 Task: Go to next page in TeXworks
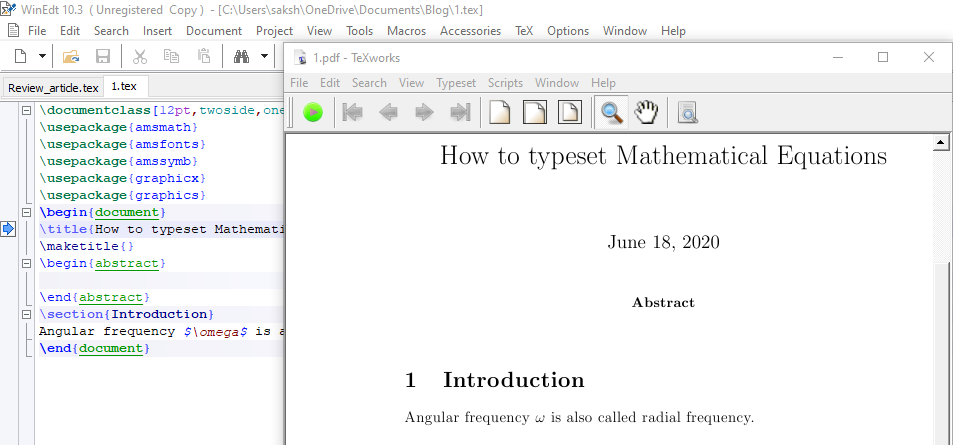coord(424,112)
